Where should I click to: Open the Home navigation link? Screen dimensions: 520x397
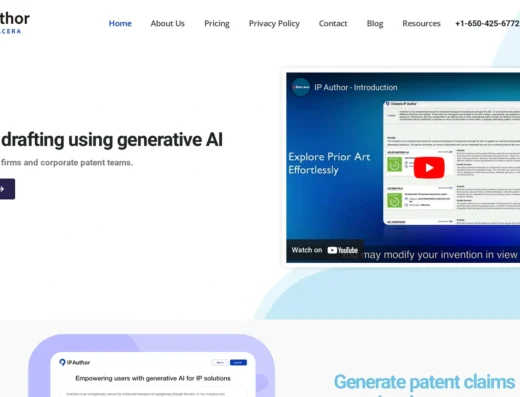tap(120, 23)
